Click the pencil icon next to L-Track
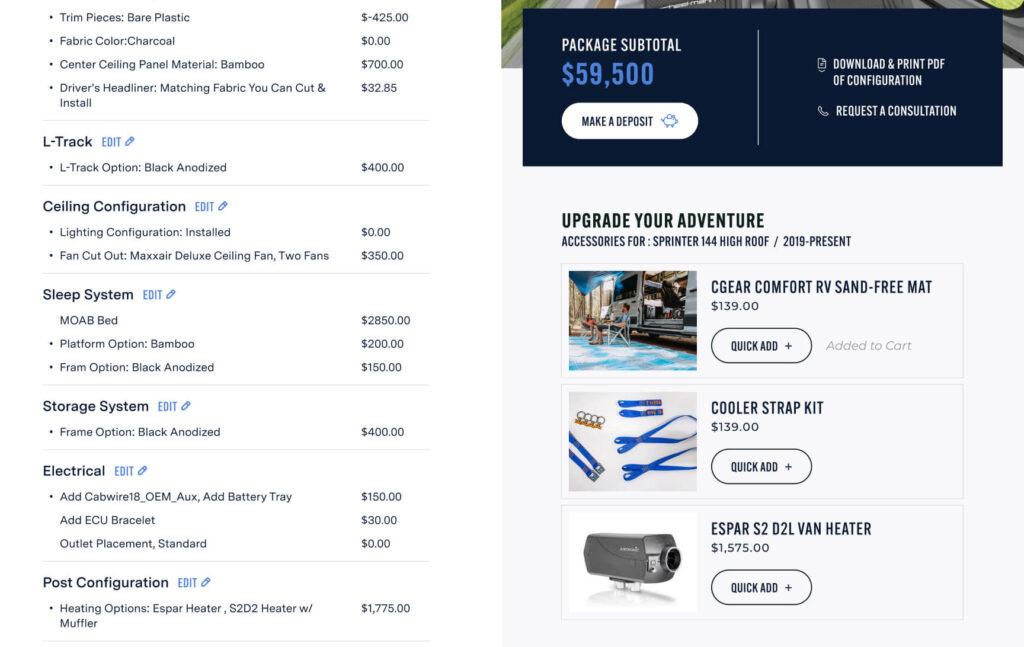 130,142
